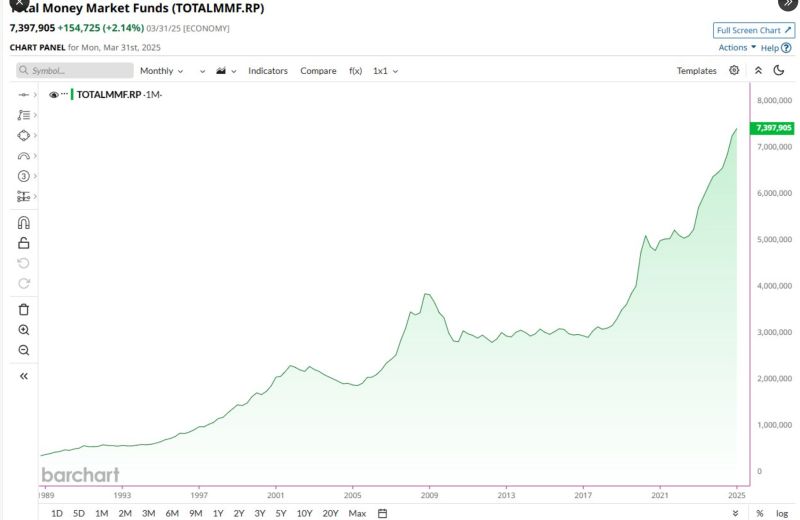This screenshot has width=800, height=520.
Task: Toggle logarithmic scale with log
Action: tap(782, 513)
